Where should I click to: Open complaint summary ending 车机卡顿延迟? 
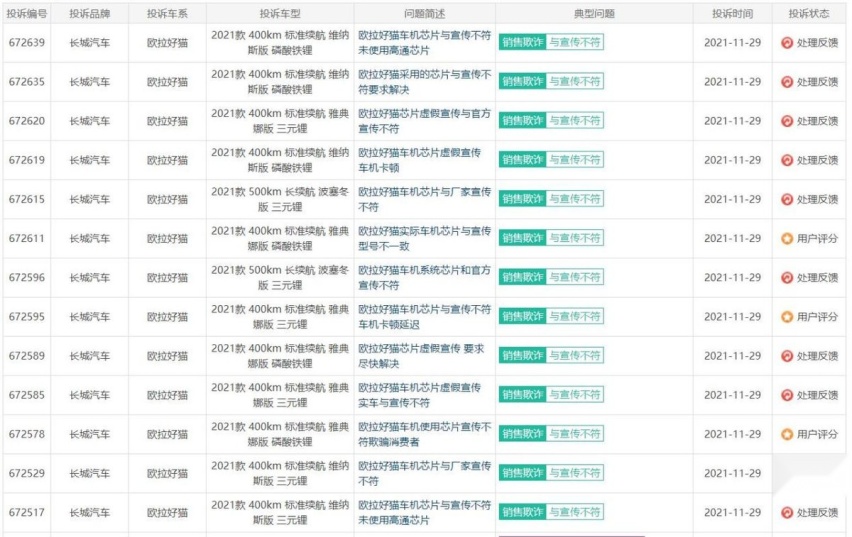(x=424, y=316)
